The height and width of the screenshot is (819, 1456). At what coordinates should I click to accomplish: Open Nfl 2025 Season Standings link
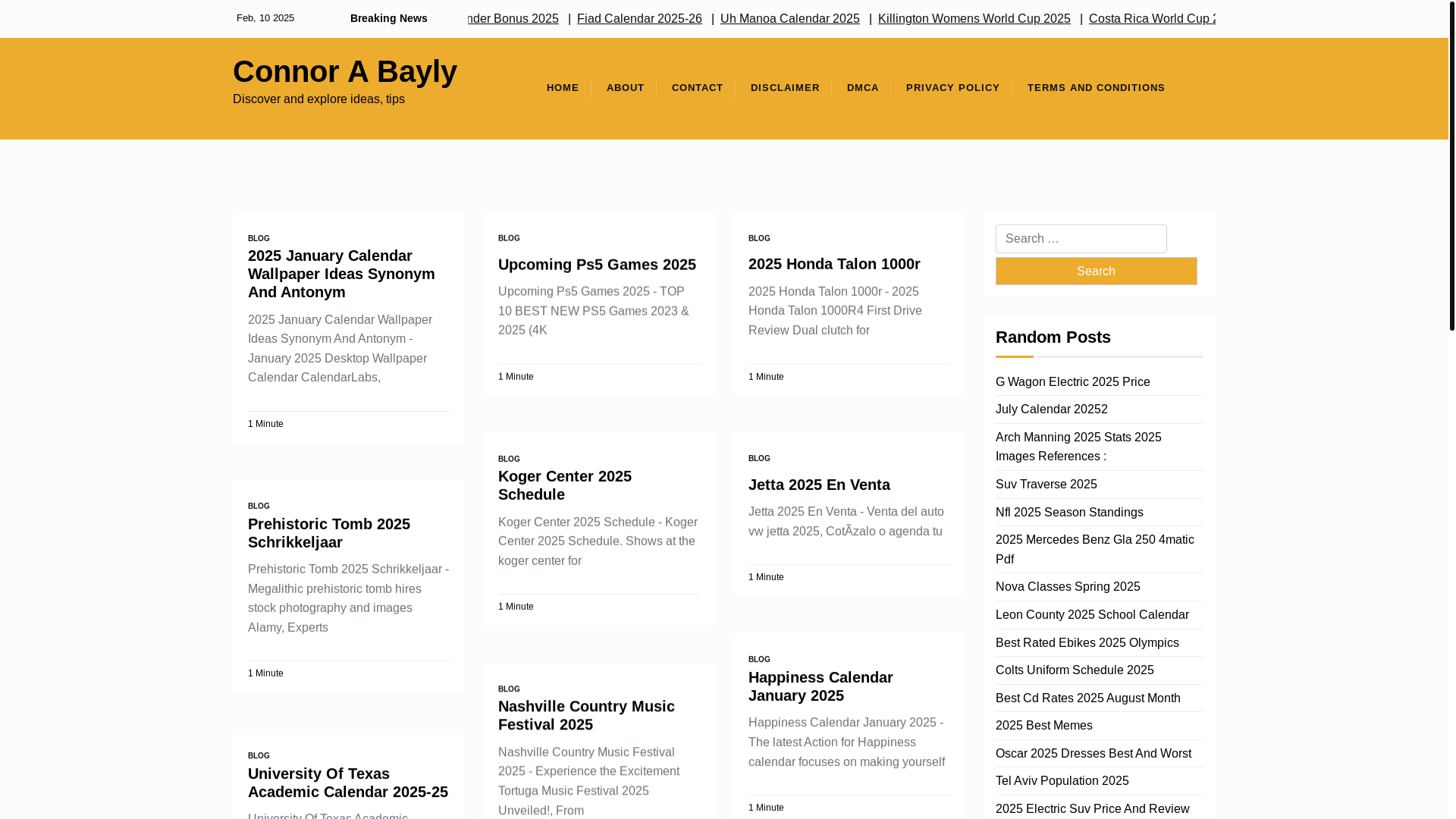click(1068, 513)
